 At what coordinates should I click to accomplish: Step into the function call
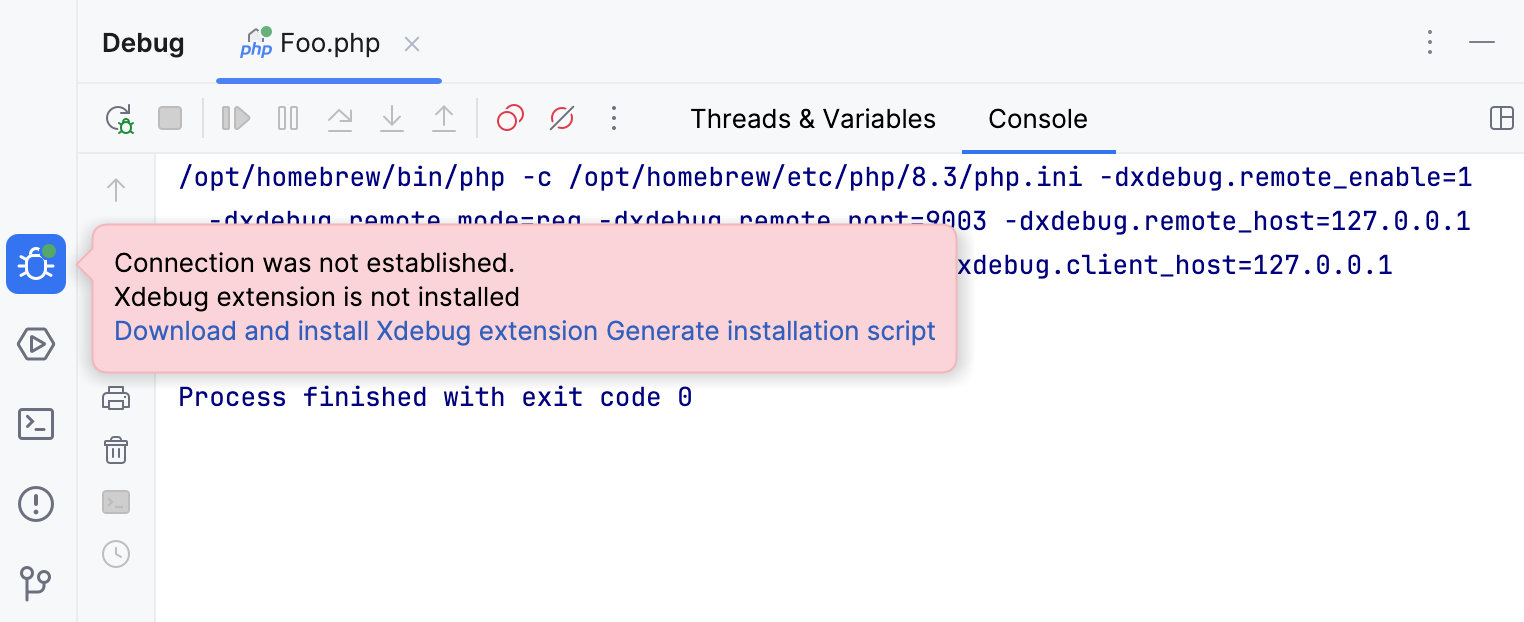(392, 118)
